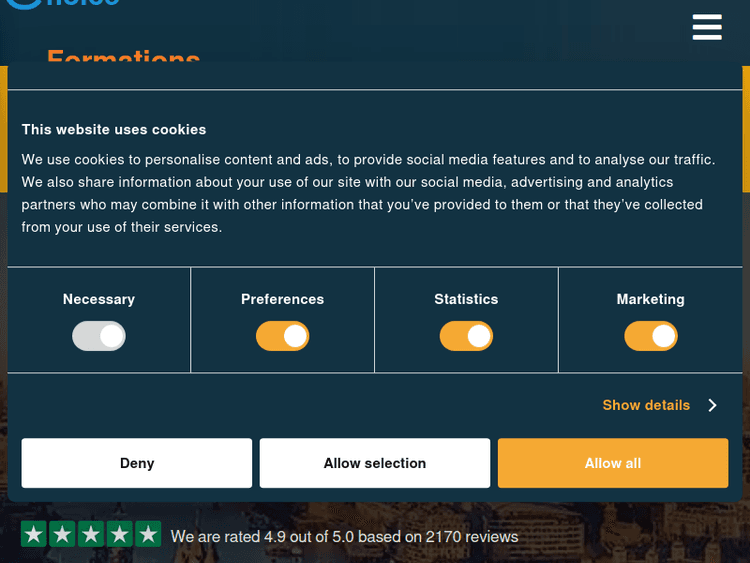Disable the Preferences cookies switch
This screenshot has height=563, width=750.
point(282,336)
